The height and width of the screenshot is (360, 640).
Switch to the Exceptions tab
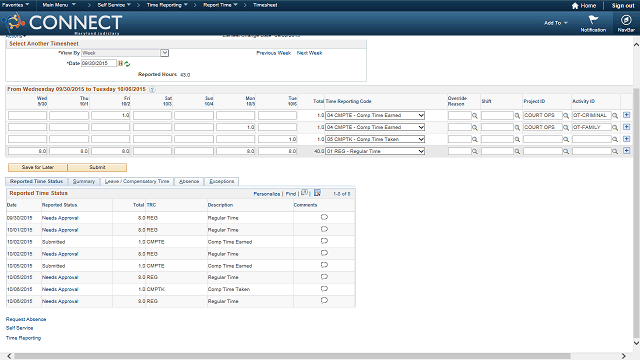(222, 181)
